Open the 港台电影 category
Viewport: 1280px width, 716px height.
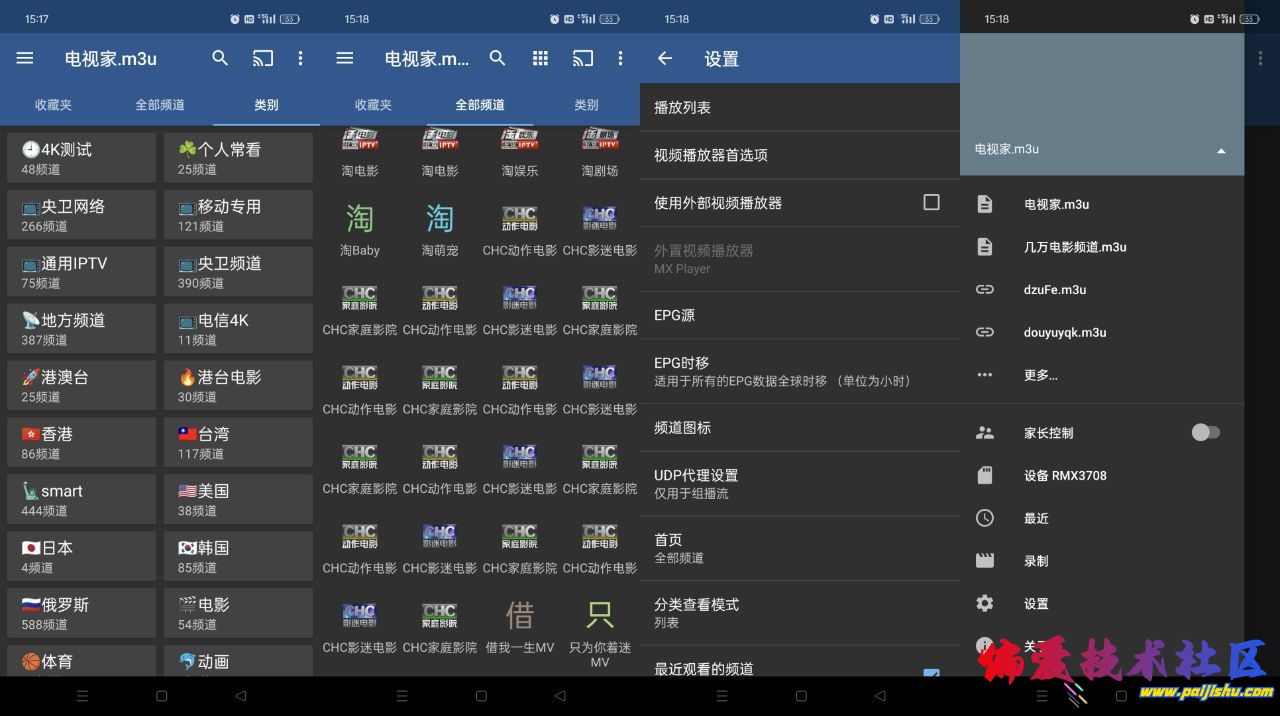[x=238, y=386]
